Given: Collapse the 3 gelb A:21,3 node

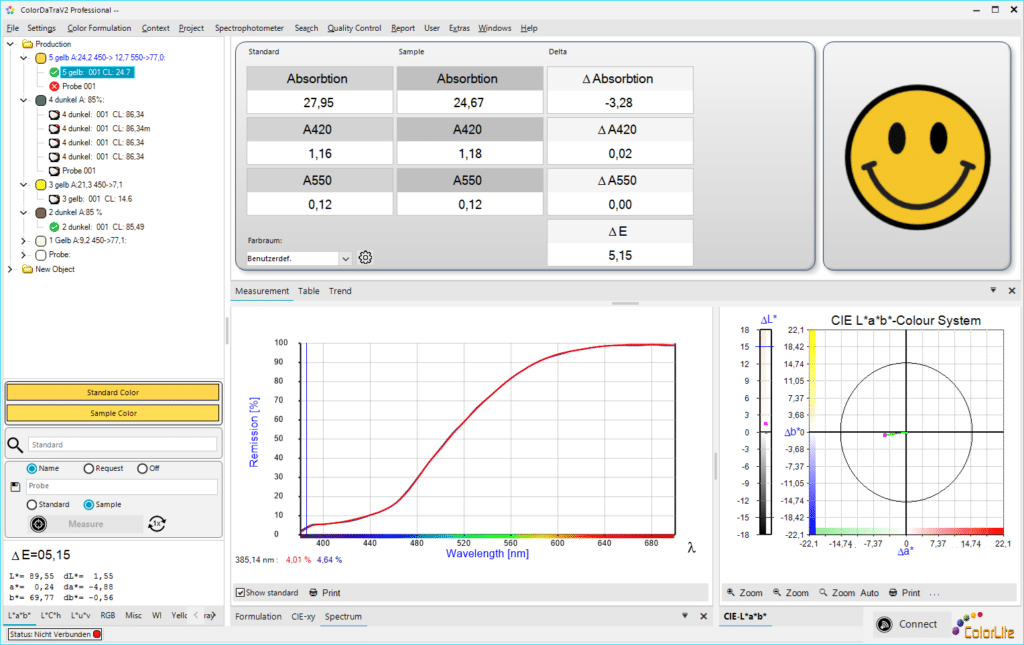Looking at the screenshot, I should pos(24,185).
